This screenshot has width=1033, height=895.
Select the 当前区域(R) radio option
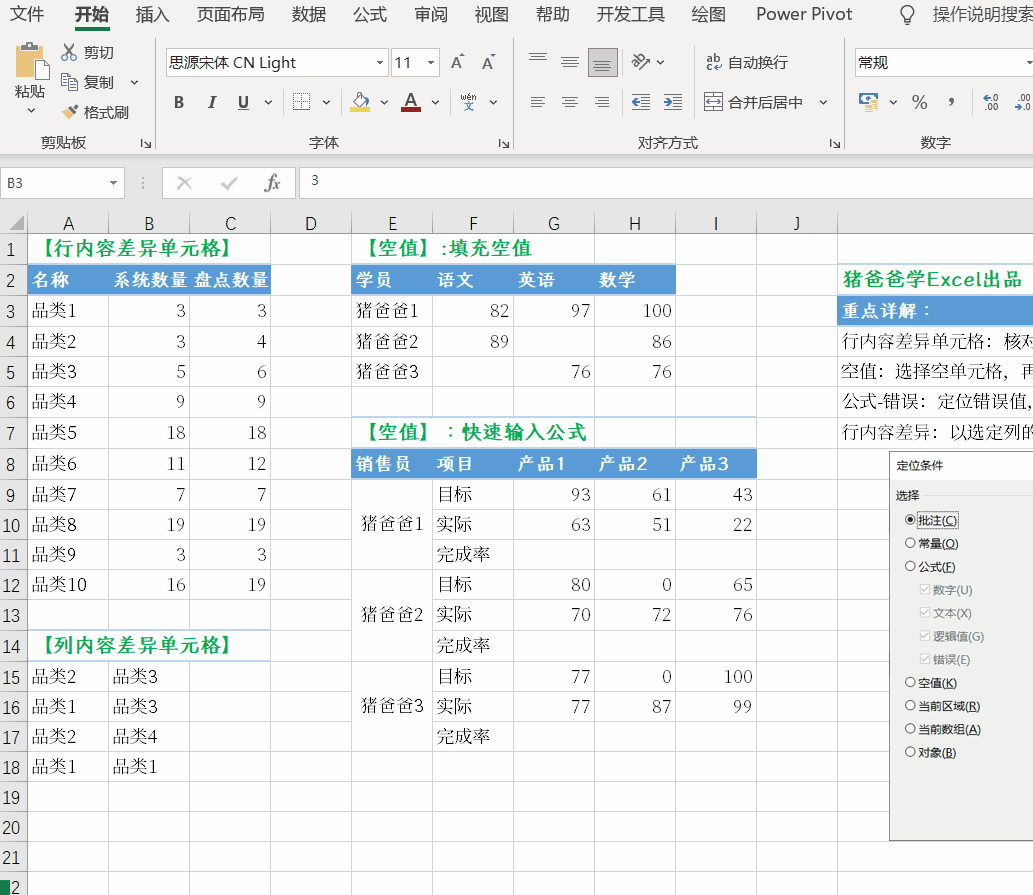coord(910,705)
